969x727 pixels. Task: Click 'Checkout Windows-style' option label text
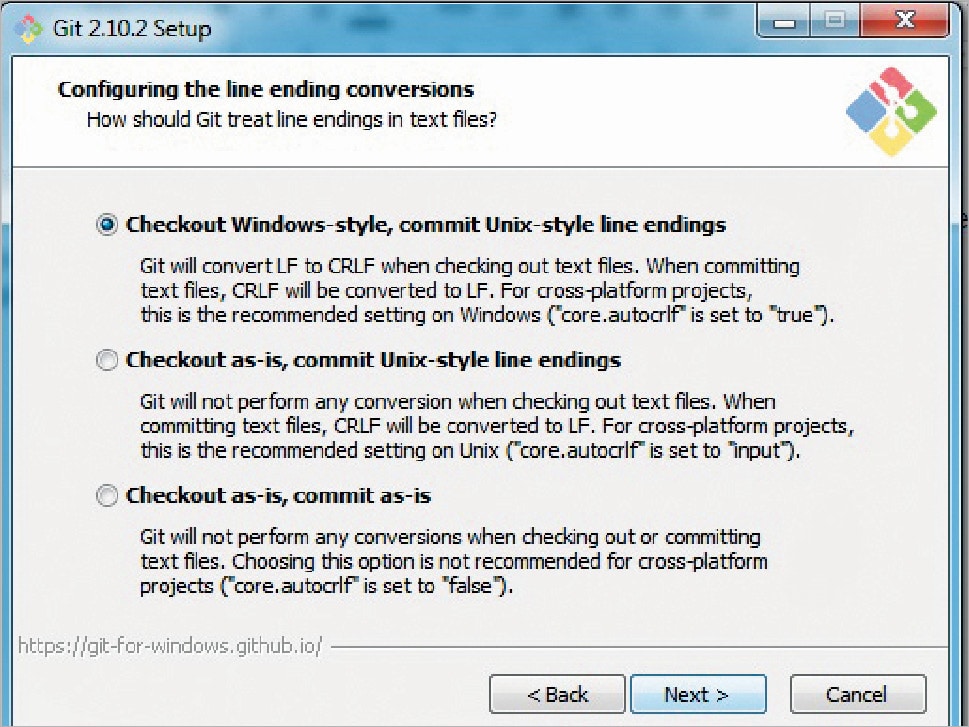pos(426,225)
